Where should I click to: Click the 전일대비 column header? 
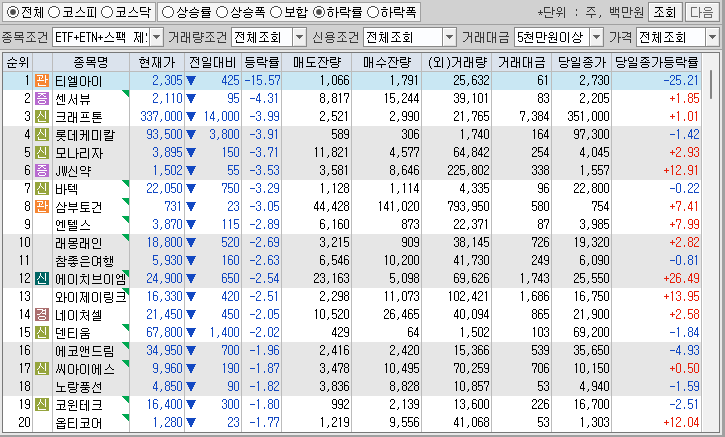(x=213, y=62)
